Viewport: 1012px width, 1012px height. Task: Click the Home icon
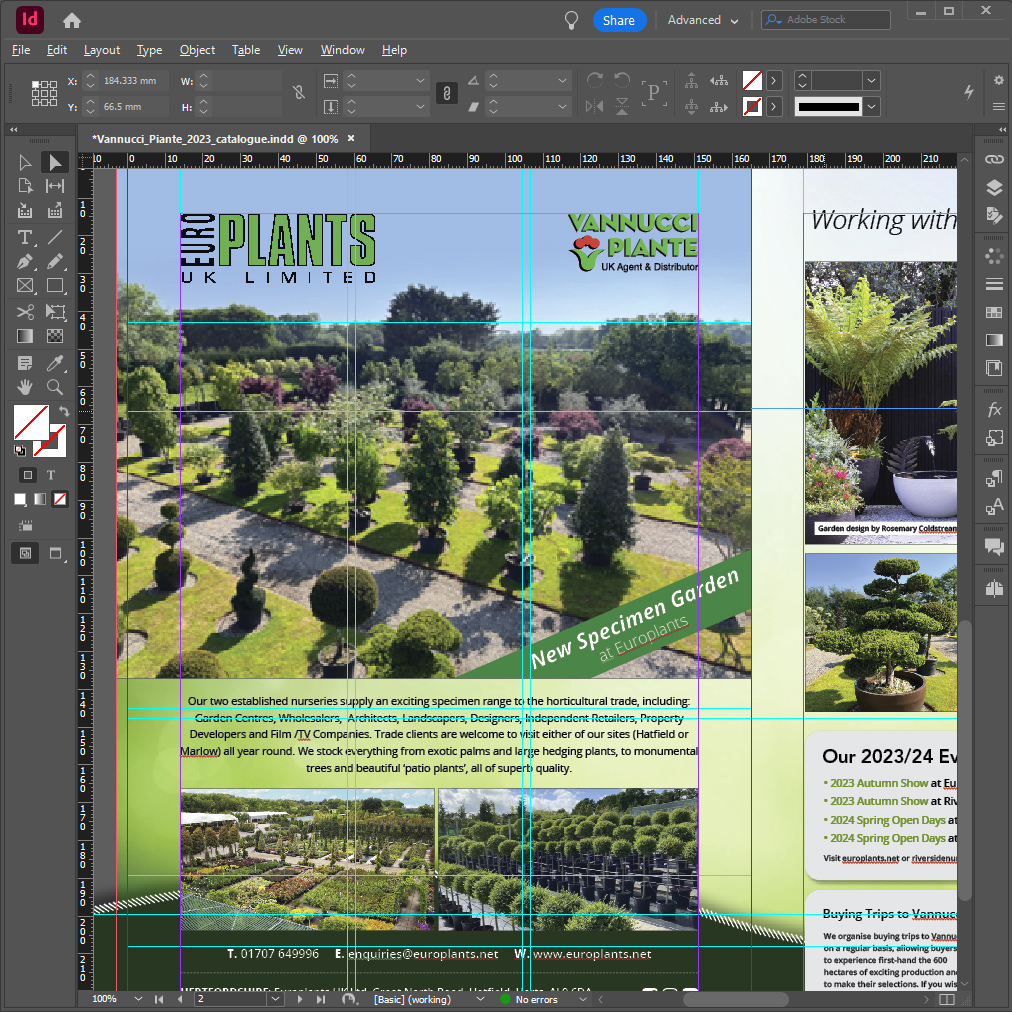tap(72, 21)
